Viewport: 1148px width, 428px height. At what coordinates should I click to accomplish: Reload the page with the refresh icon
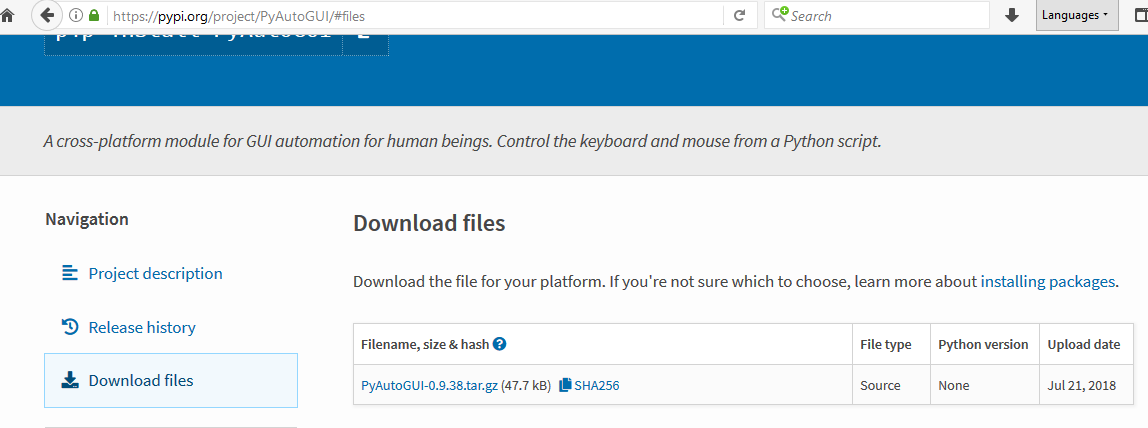pyautogui.click(x=740, y=16)
